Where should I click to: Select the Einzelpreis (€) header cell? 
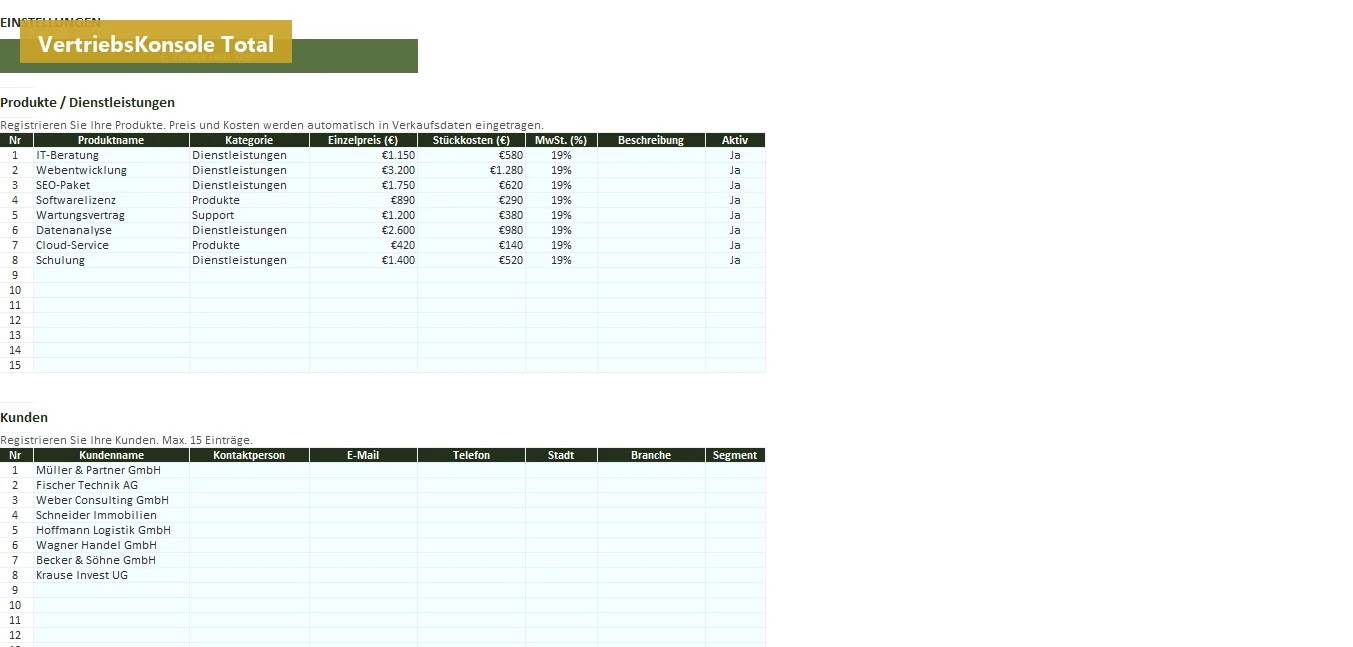[x=363, y=140]
